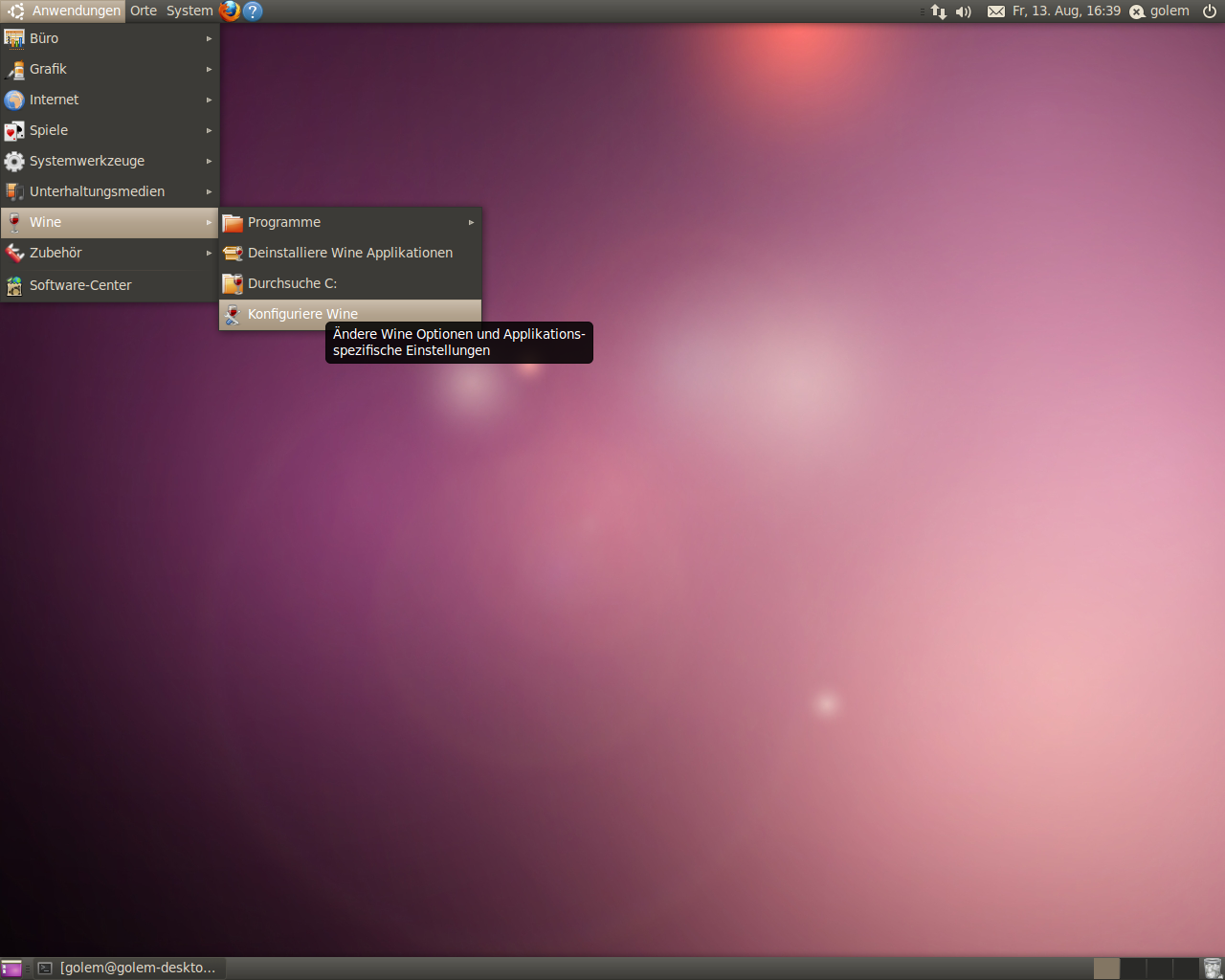Open the volume speaker icon
1225x980 pixels.
[x=963, y=11]
